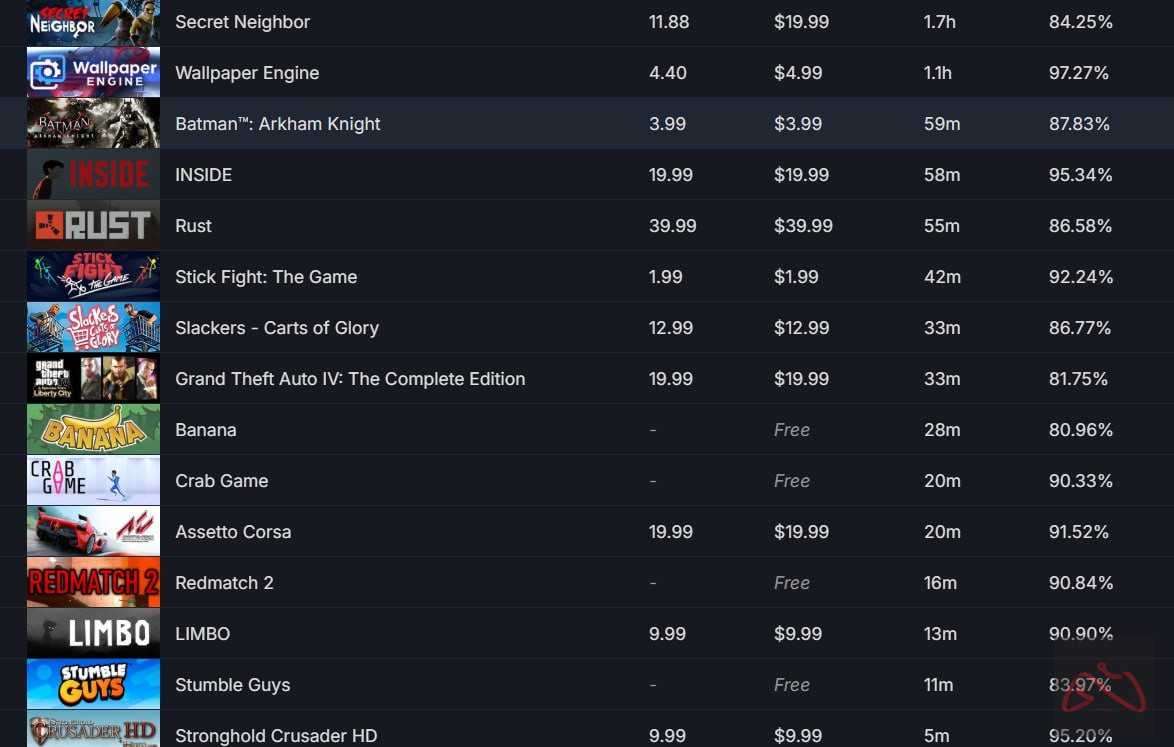Screen dimensions: 1174x747
Task: Click the Batman Arkham Knight cover art
Action: click(x=93, y=124)
